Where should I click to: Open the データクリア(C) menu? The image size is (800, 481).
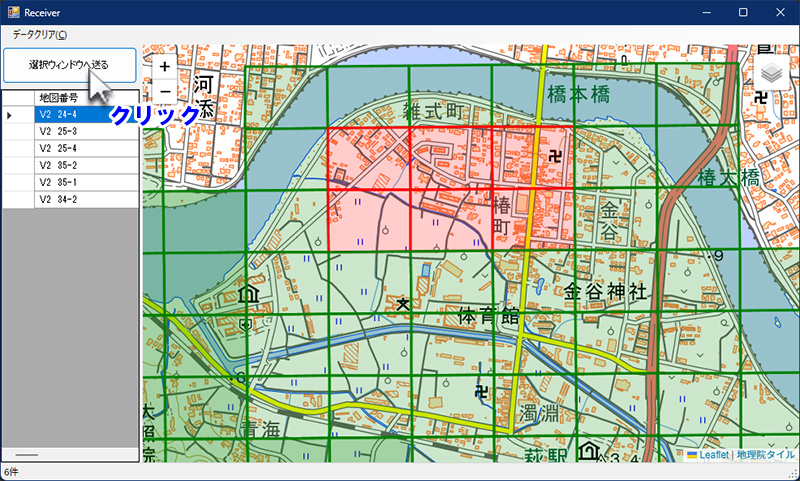[x=39, y=35]
